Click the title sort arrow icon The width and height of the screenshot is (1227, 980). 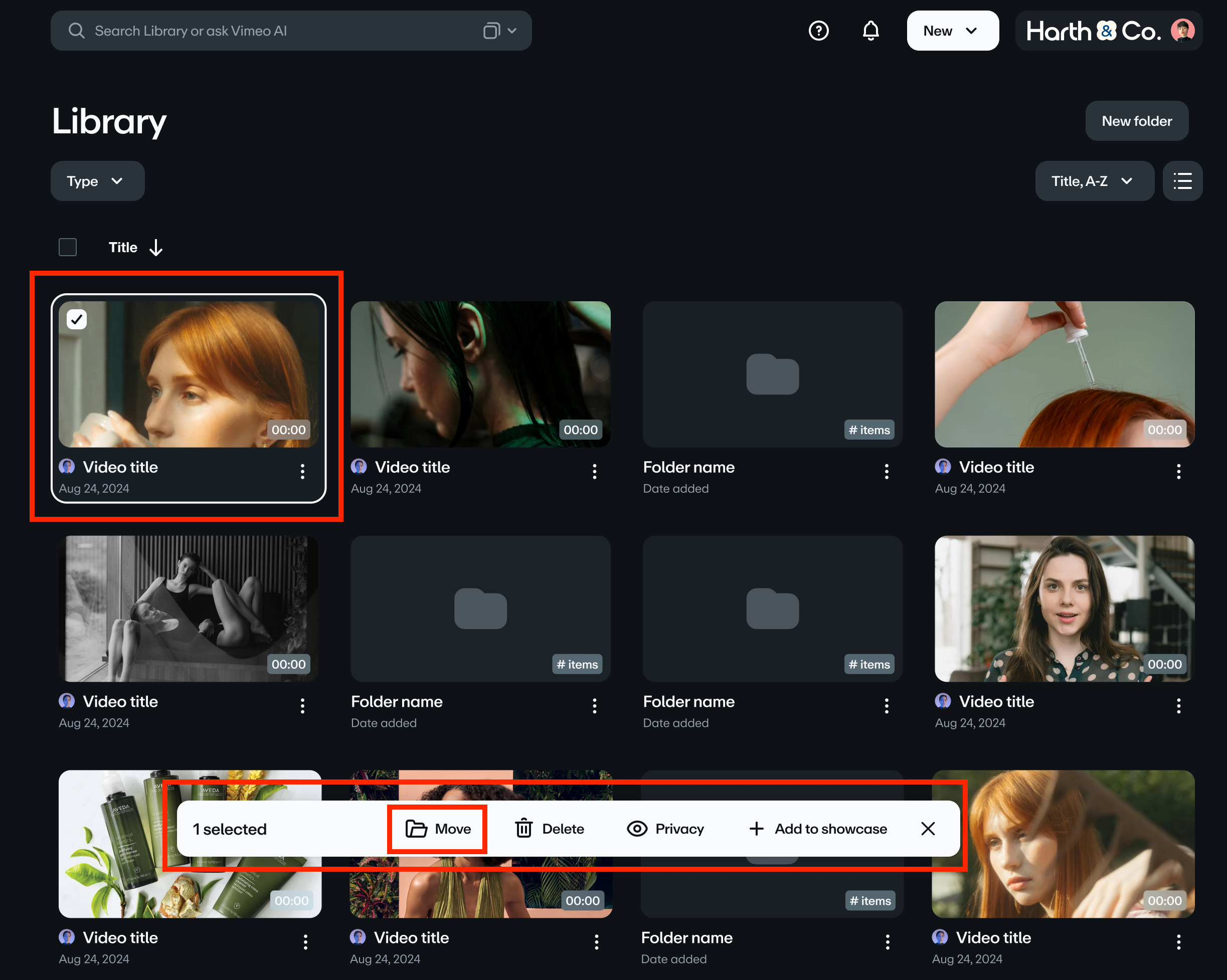156,248
